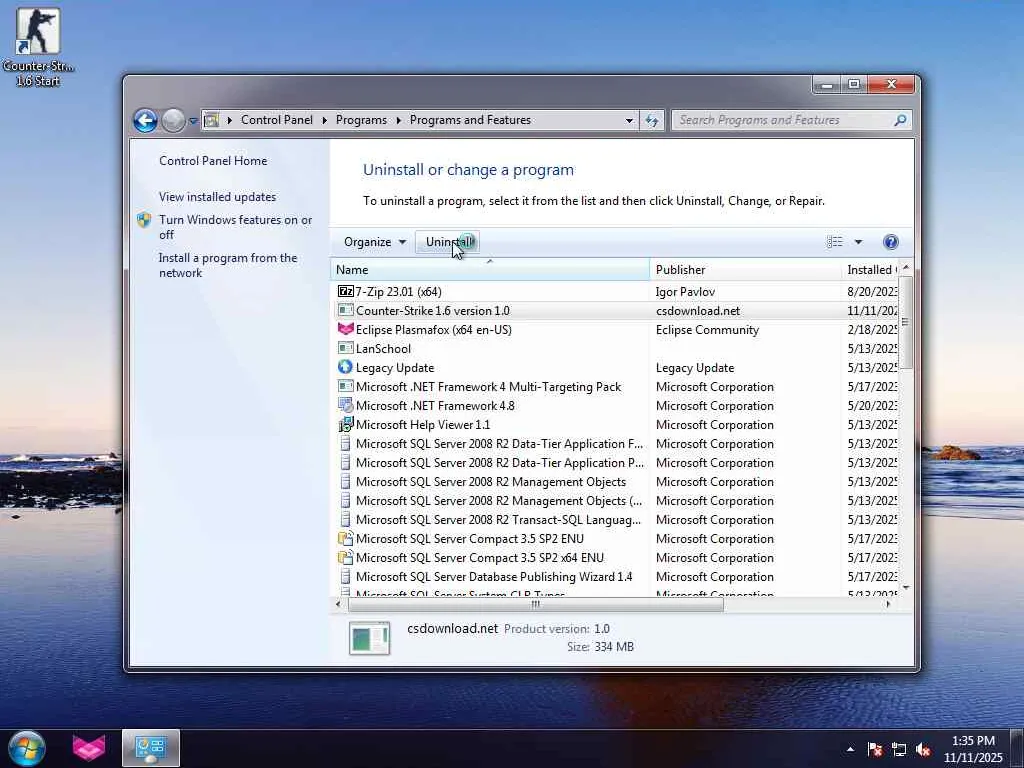Open Action Center flag tray icon

(875, 749)
